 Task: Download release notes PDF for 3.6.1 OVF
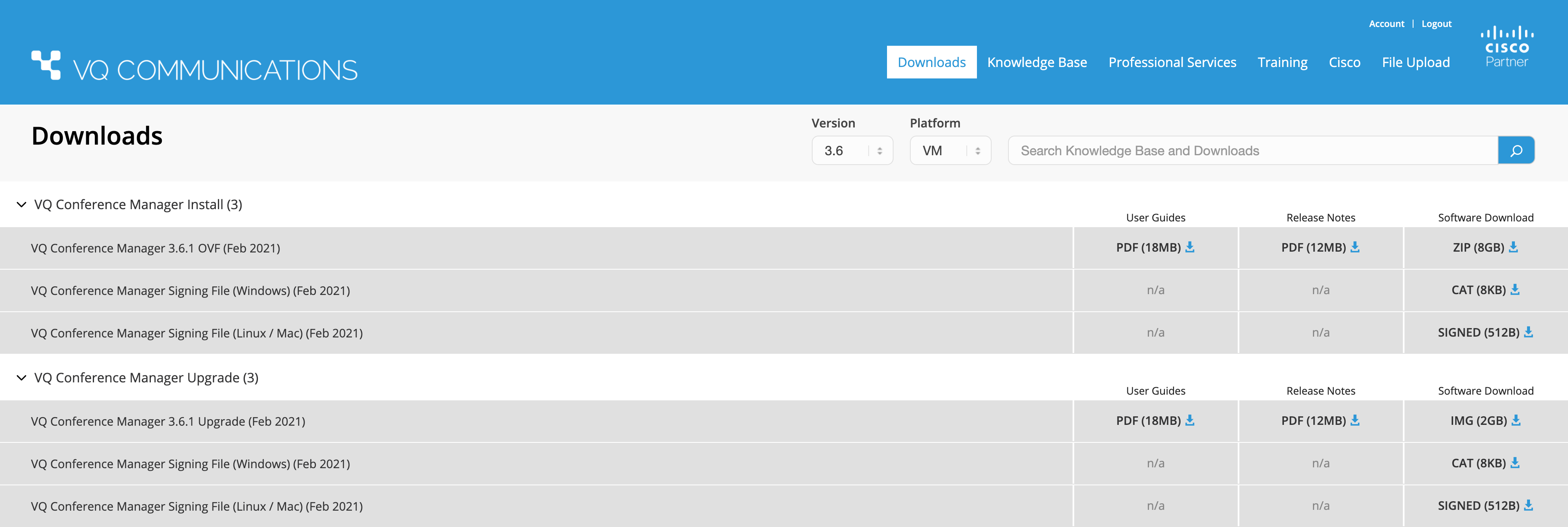coord(1320,248)
